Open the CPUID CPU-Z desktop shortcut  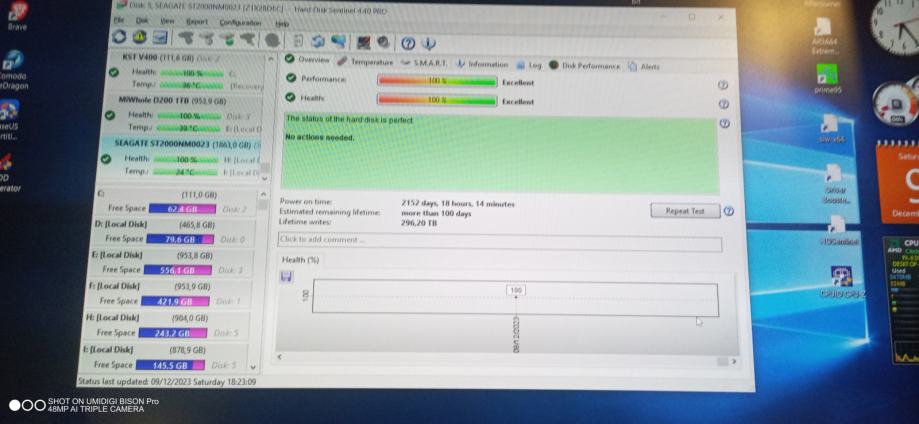click(x=842, y=282)
